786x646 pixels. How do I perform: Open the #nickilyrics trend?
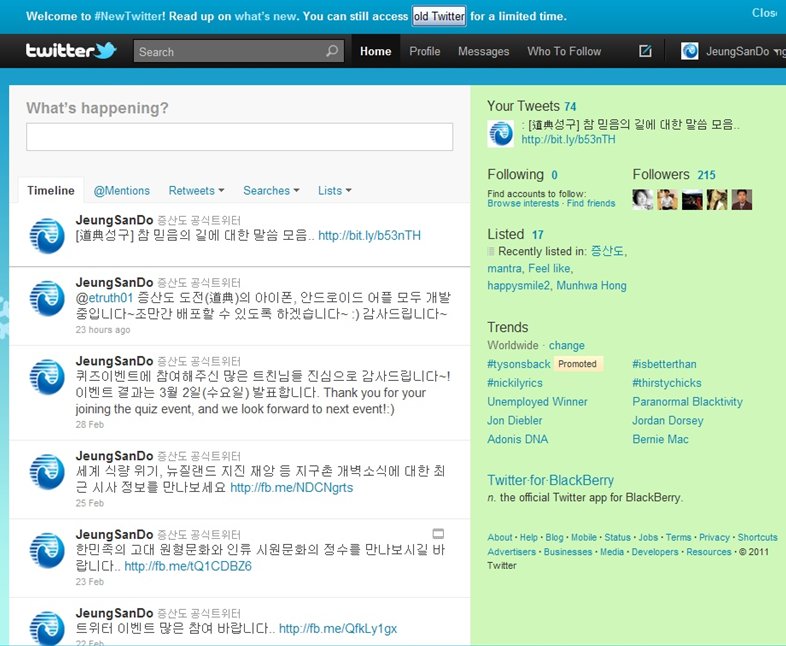pos(515,383)
